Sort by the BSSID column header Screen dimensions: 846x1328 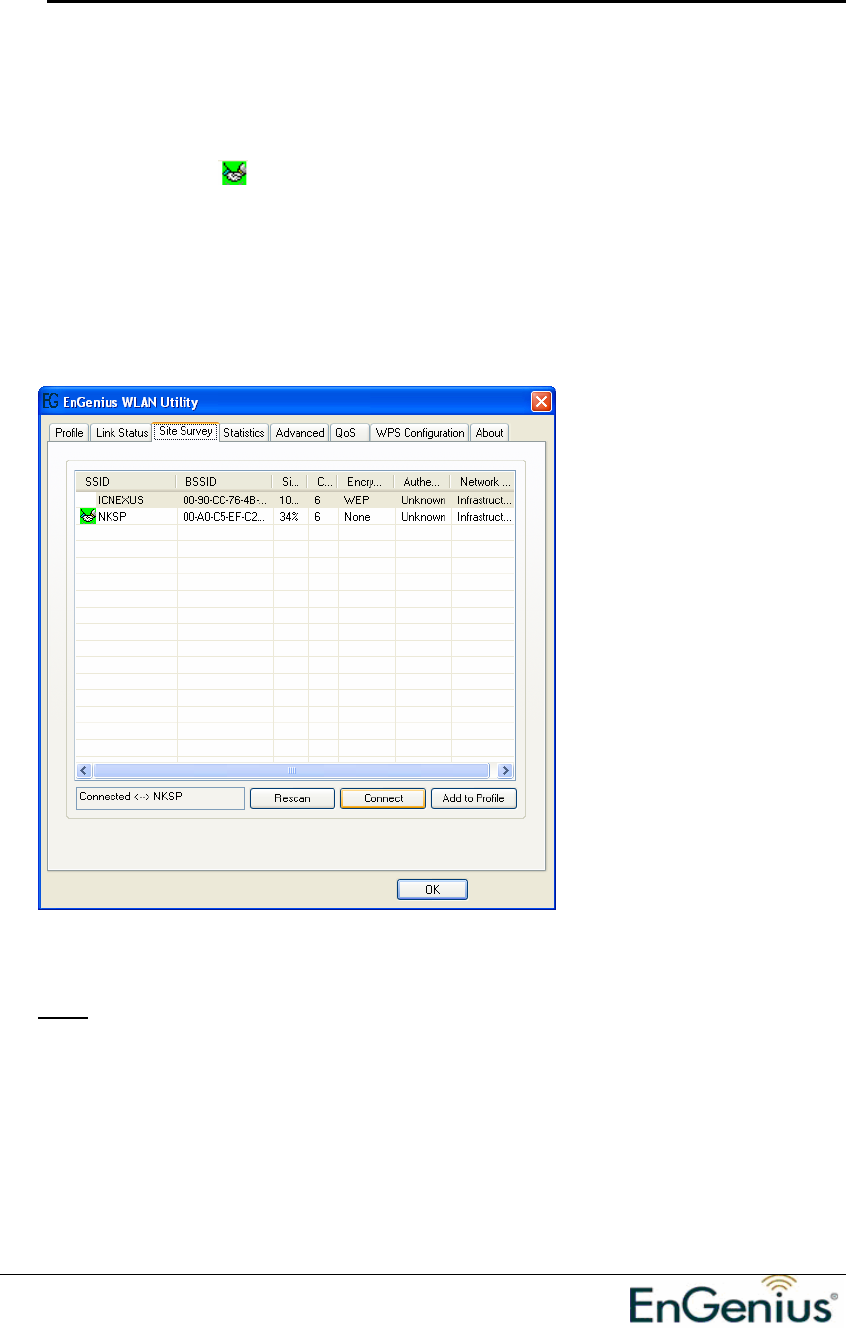pos(224,481)
